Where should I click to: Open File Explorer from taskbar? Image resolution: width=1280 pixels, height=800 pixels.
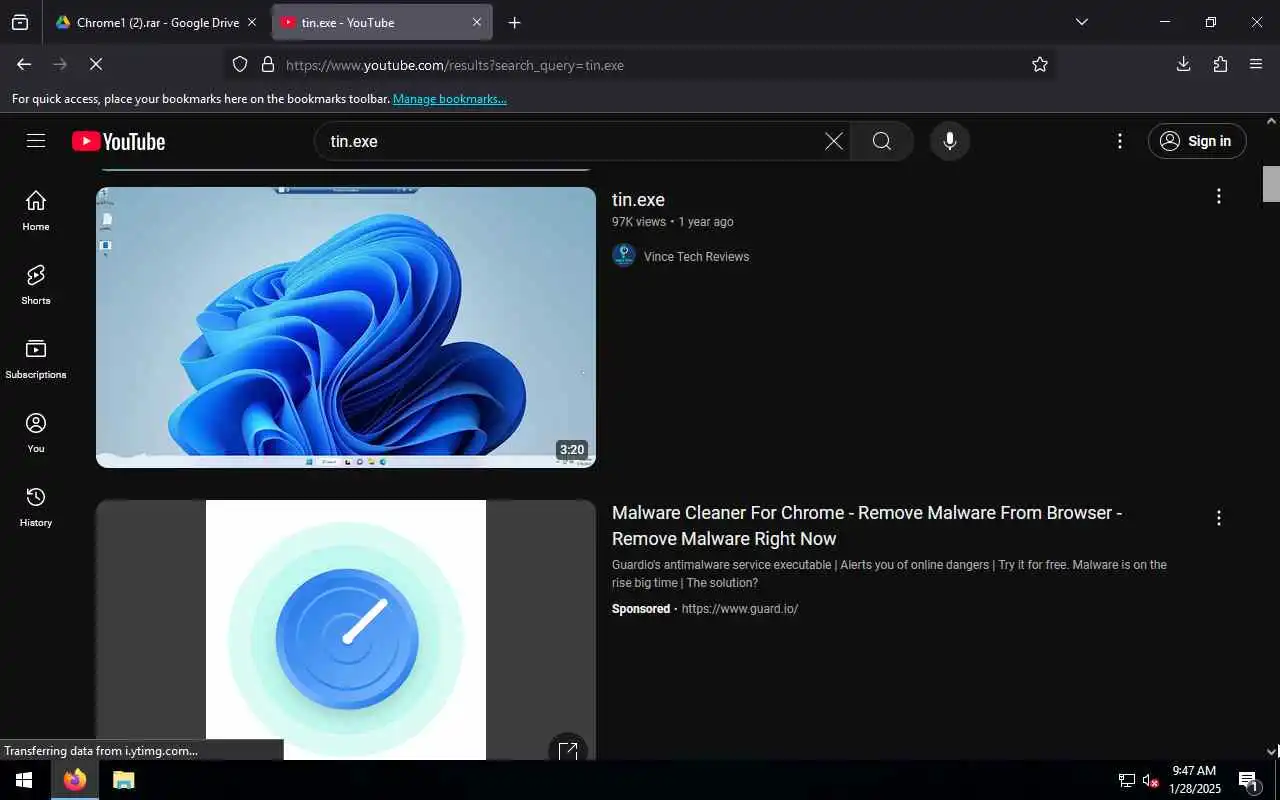tap(123, 780)
